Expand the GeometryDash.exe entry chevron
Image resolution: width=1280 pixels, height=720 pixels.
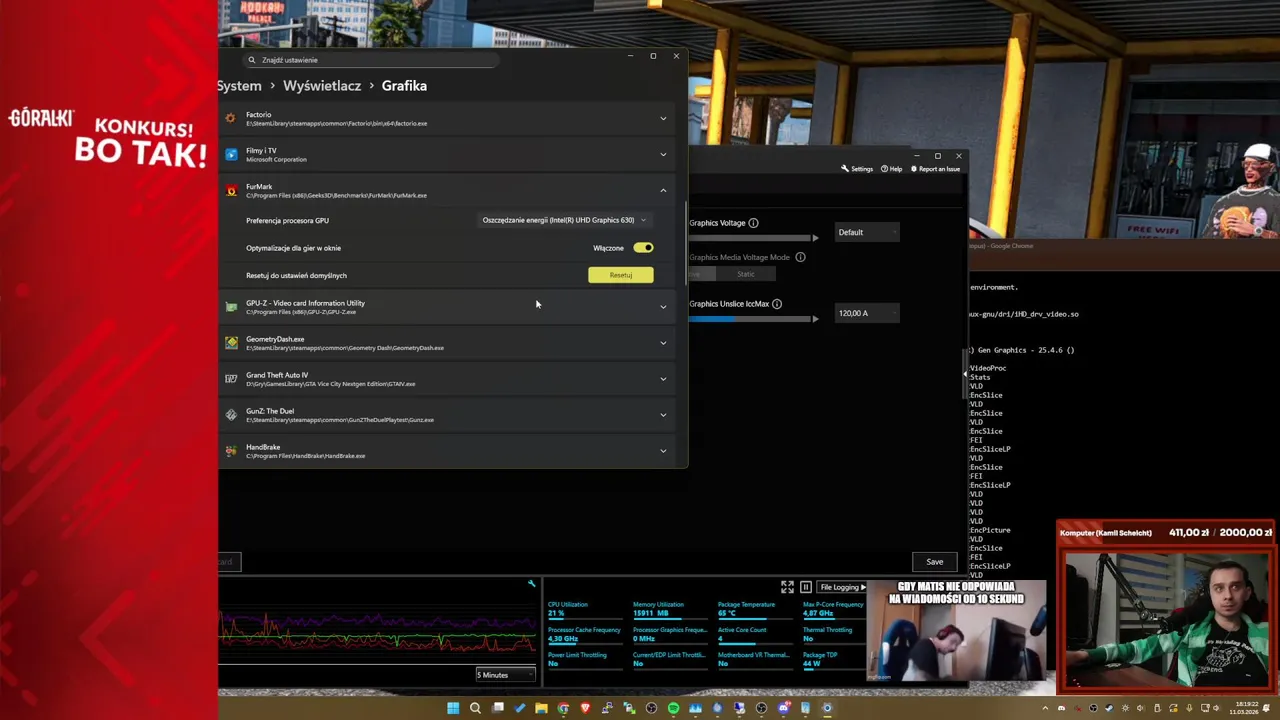click(x=663, y=343)
